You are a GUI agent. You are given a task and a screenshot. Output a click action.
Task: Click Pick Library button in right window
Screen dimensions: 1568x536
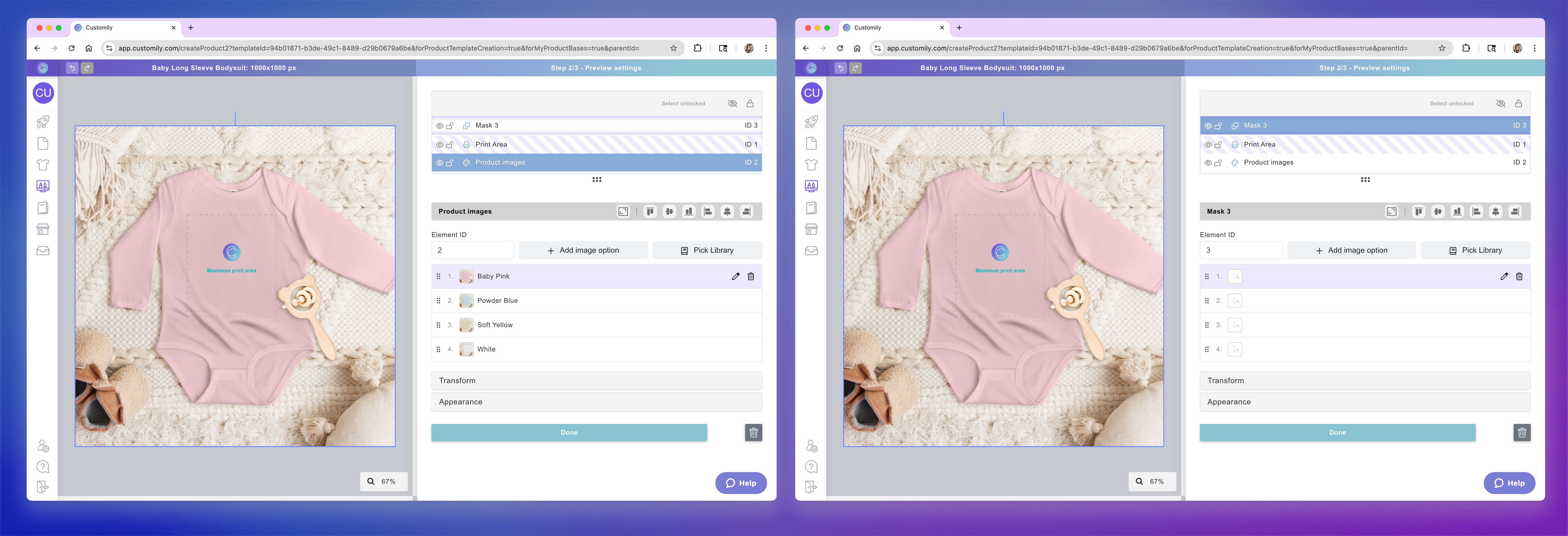pyautogui.click(x=1475, y=251)
